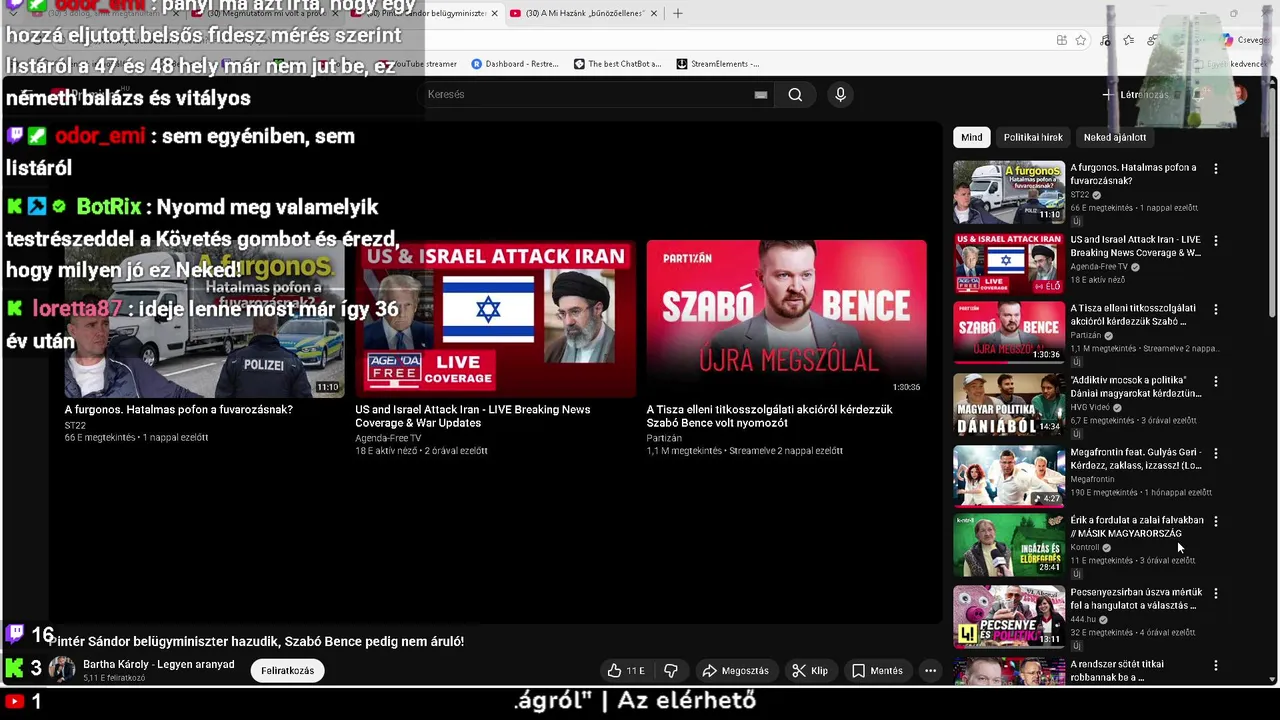Open Érik a fordulat sidebar thumbnail
This screenshot has height=720, width=1280.
pos(1009,545)
